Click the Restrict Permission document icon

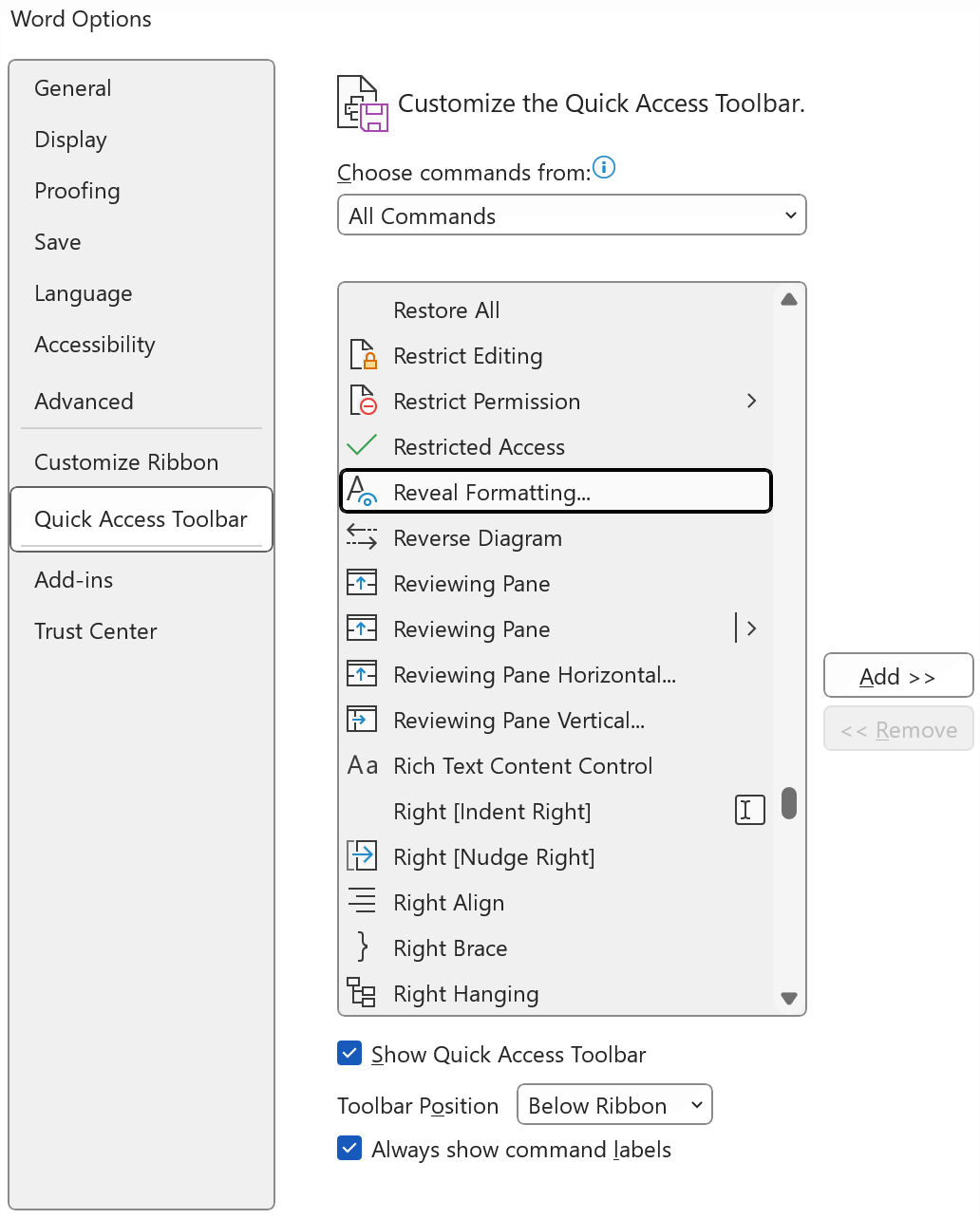coord(363,401)
